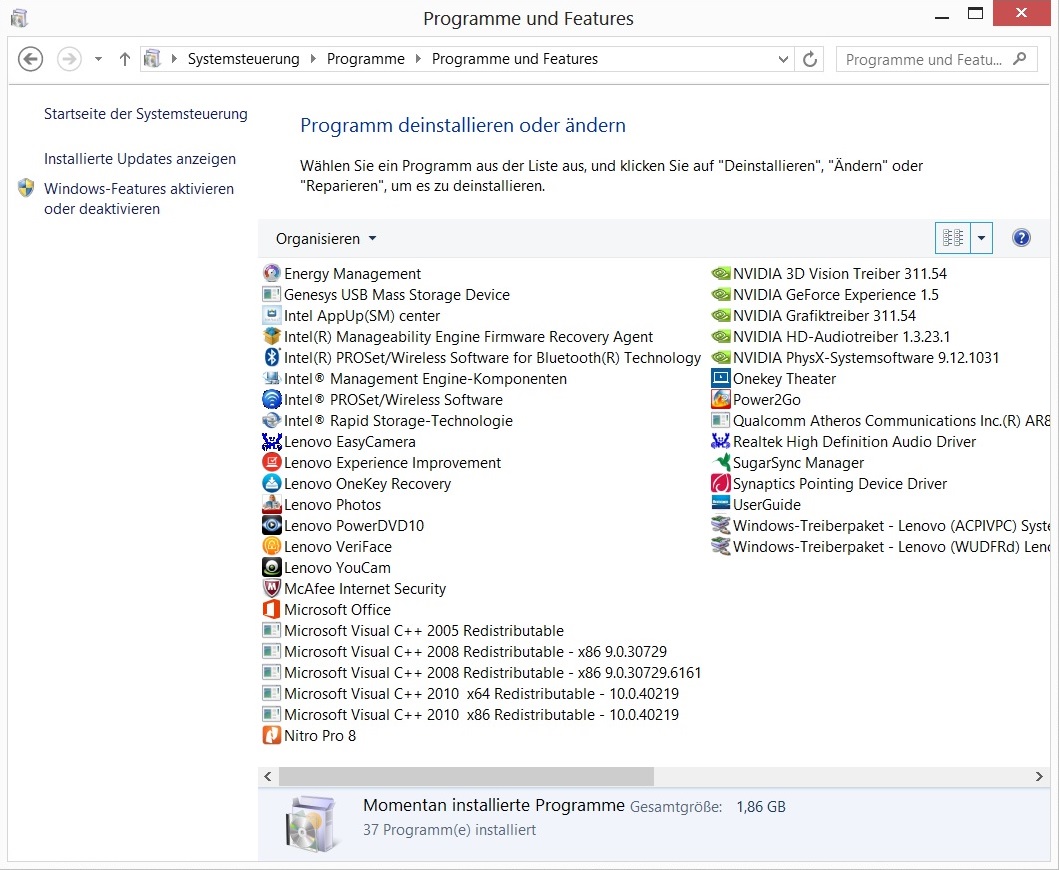Image resolution: width=1059 pixels, height=870 pixels.
Task: Select the Intel Management Engine-Komponenten icon
Action: (x=272, y=378)
